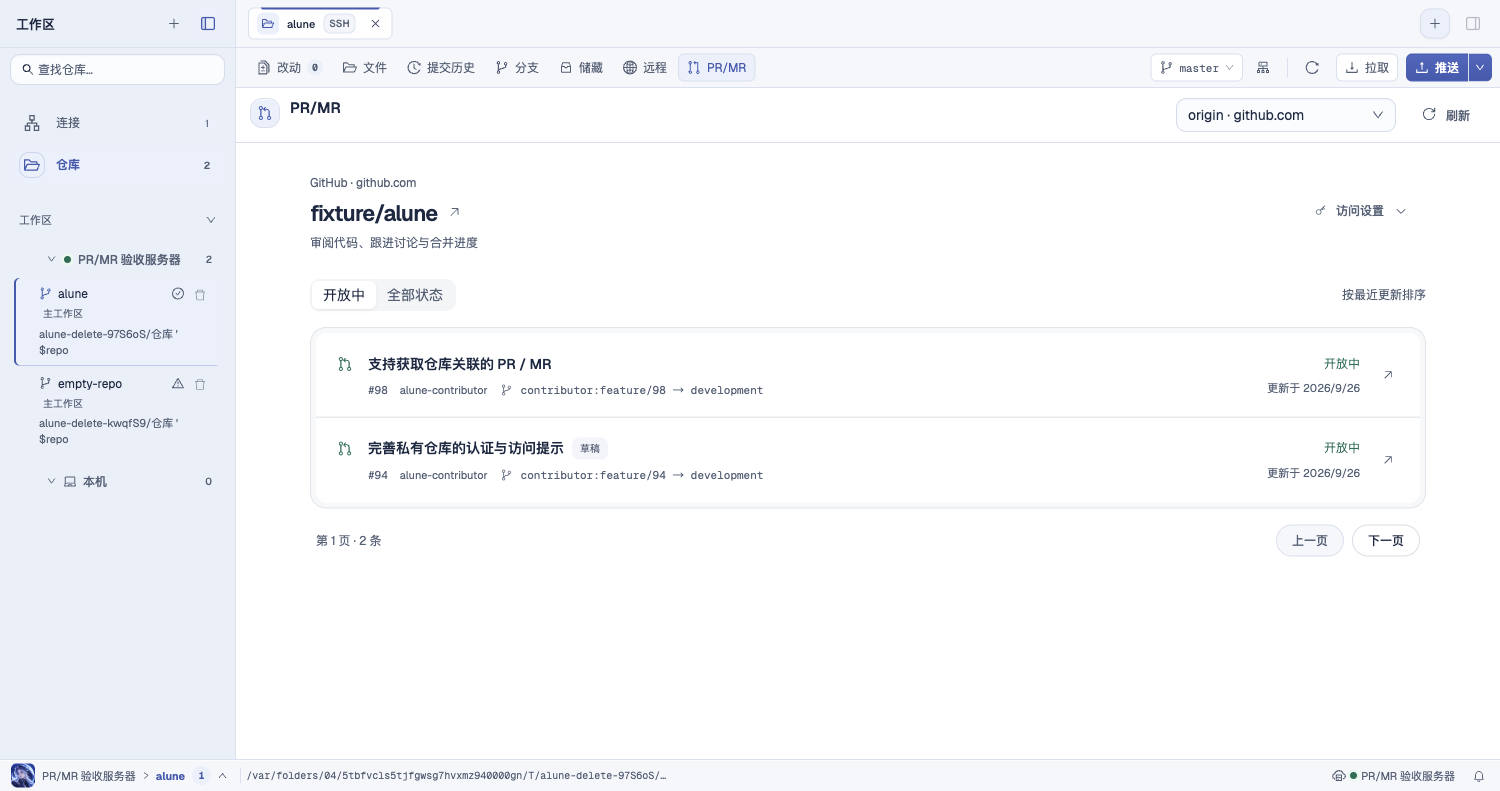This screenshot has width=1500, height=791.
Task: Click the alune status check icon
Action: (x=178, y=294)
